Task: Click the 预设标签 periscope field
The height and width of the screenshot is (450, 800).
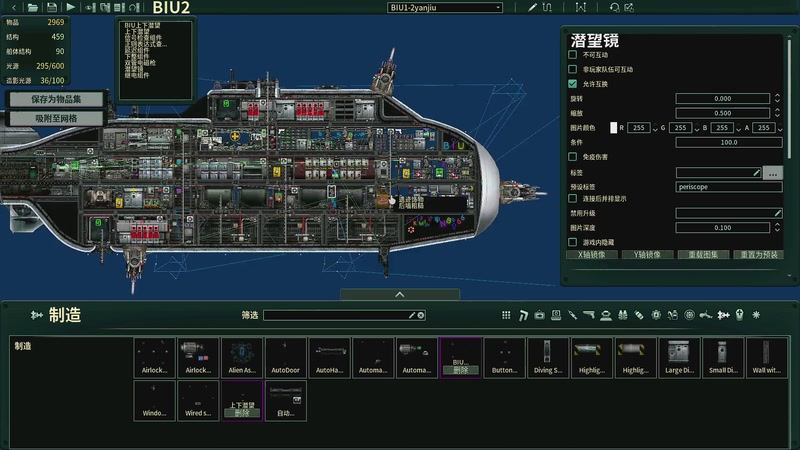Action: (x=729, y=187)
